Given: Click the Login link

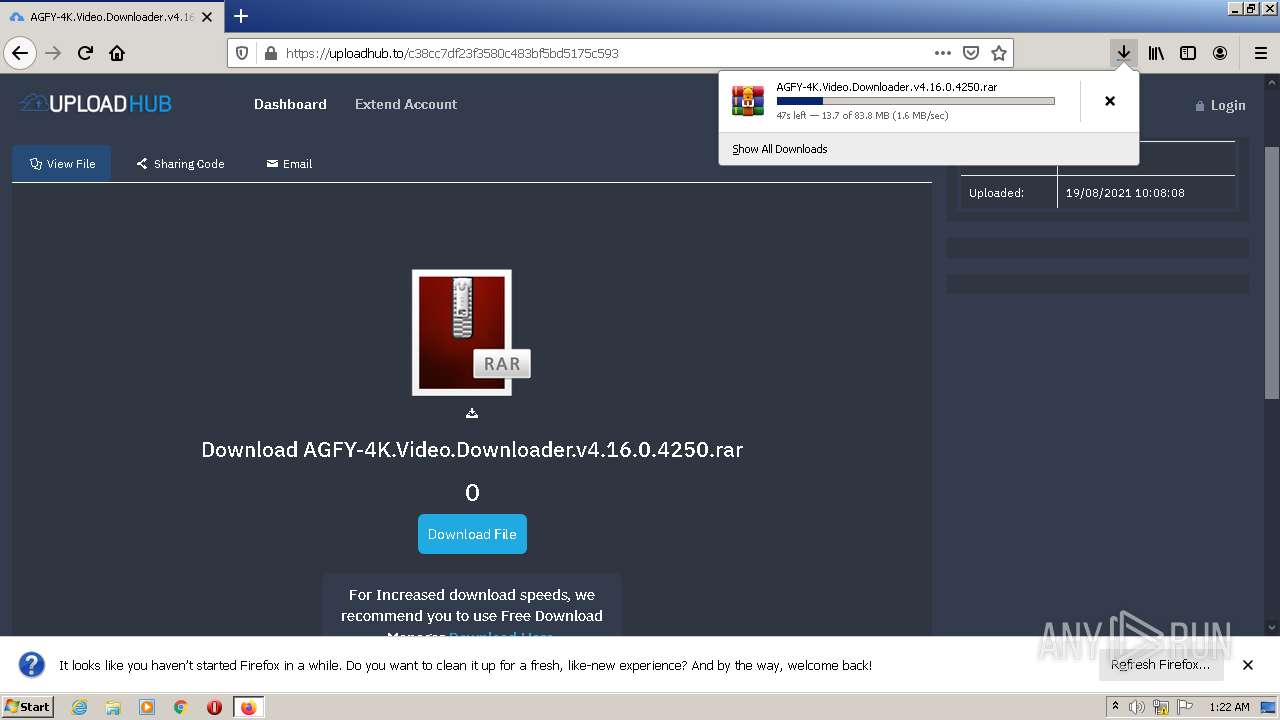Looking at the screenshot, I should pos(1220,105).
